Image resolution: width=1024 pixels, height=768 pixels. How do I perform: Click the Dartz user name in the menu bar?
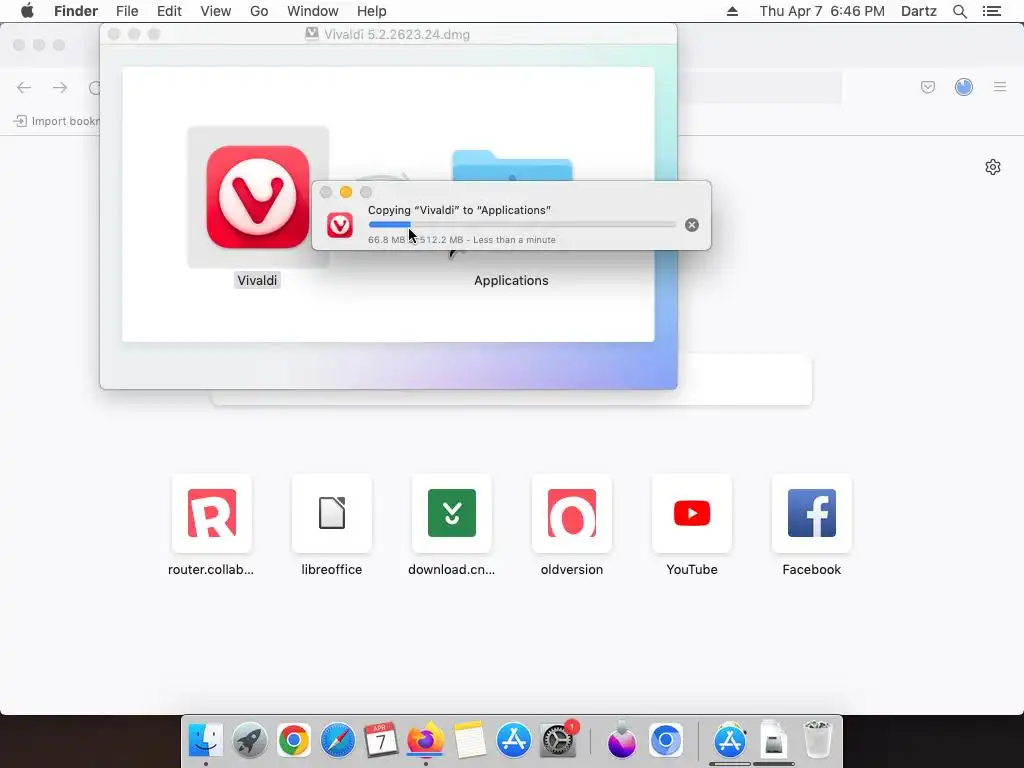[x=919, y=11]
